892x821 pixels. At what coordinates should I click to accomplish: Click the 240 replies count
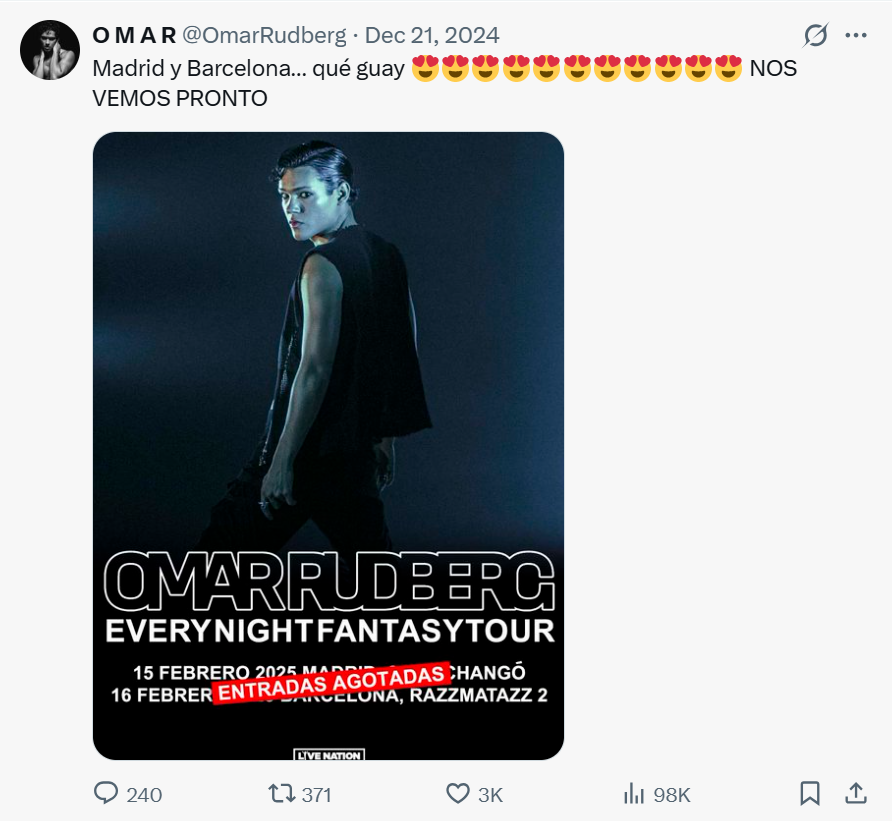click(x=145, y=795)
